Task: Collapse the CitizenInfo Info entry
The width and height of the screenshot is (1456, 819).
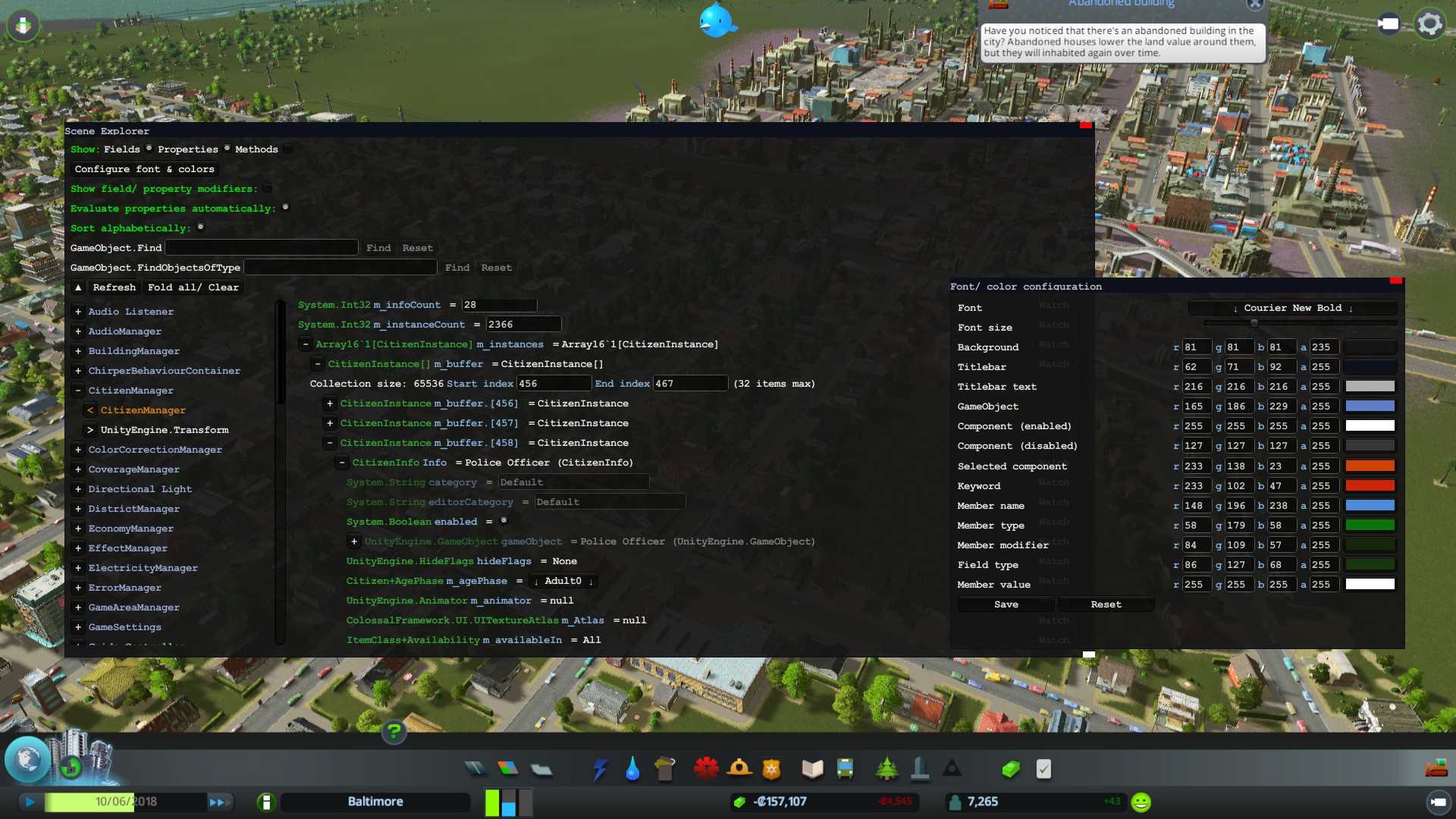Action: point(342,463)
